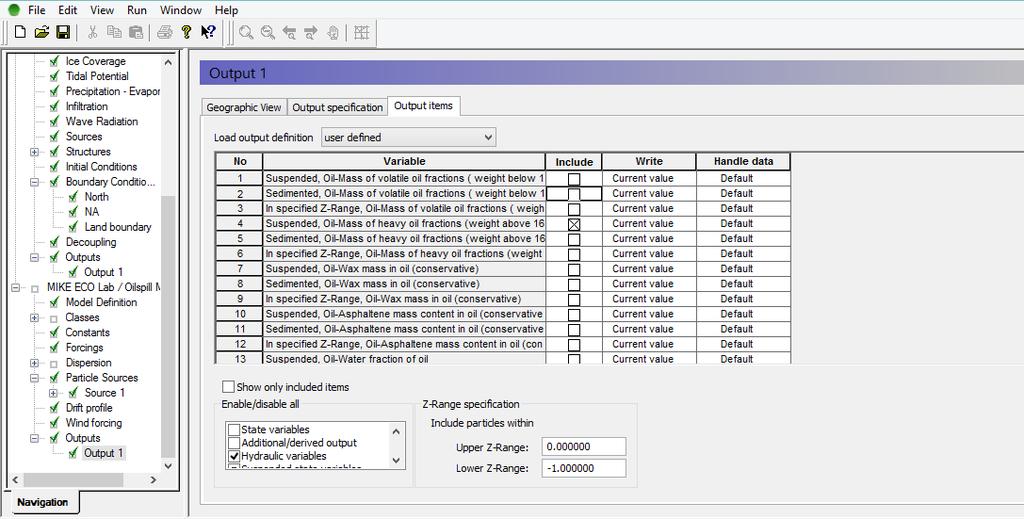This screenshot has height=519, width=1024.
Task: Collapse the Particle Sources tree node
Action: 35,377
